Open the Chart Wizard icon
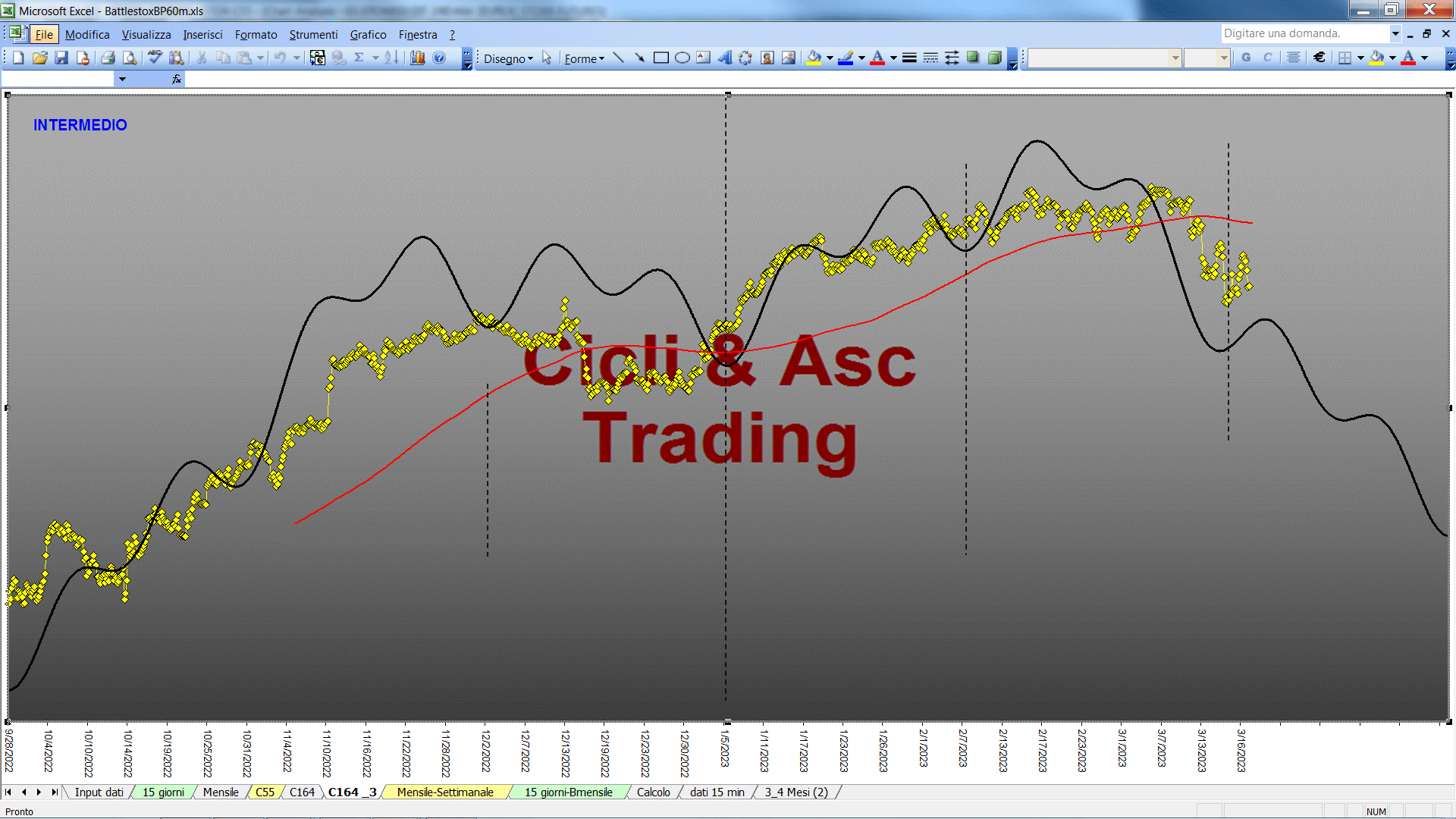Viewport: 1456px width, 819px height. point(418,58)
